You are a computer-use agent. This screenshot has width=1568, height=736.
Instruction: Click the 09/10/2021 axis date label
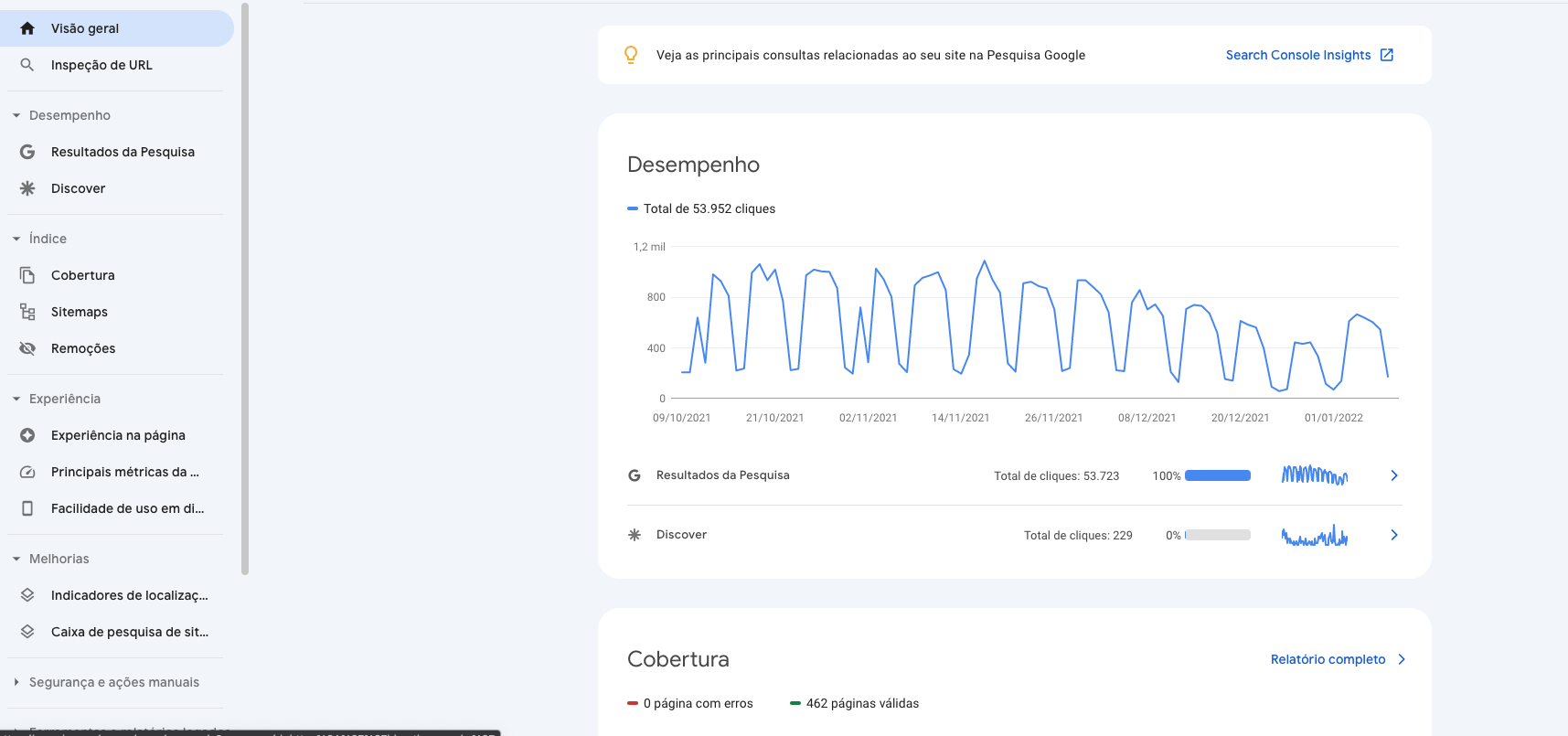[682, 418]
